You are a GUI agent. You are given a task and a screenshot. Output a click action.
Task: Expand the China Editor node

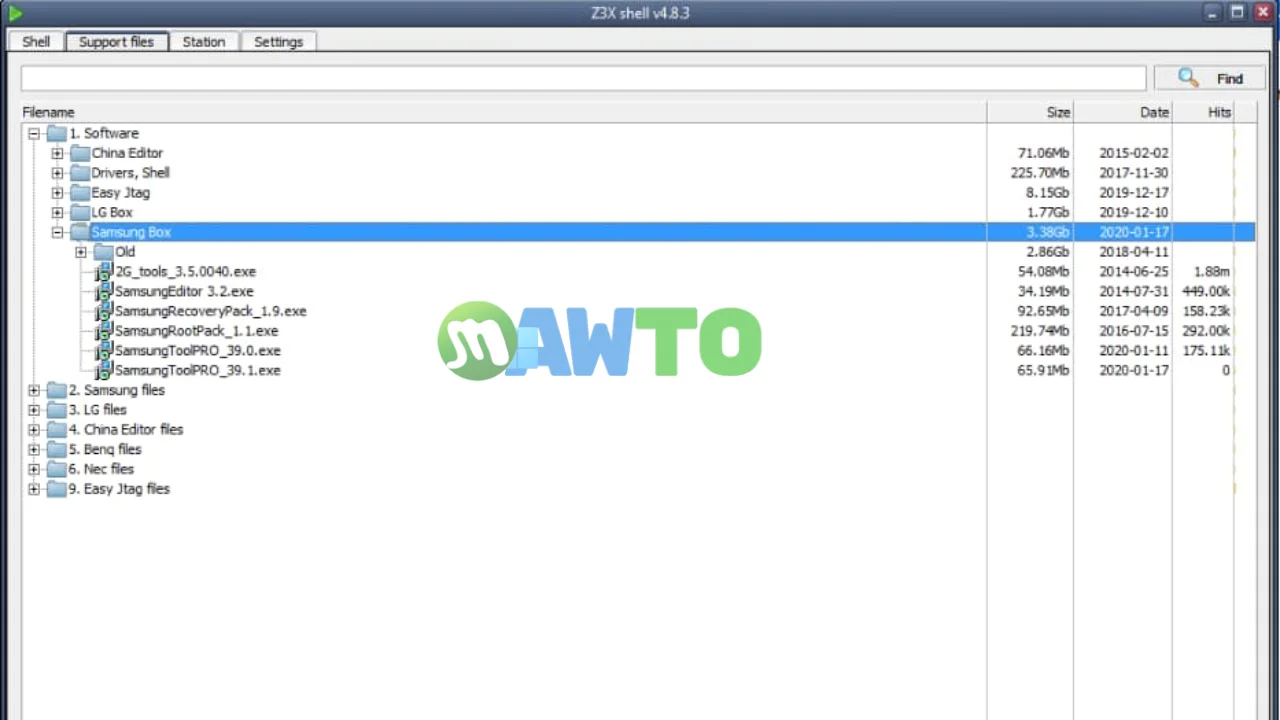pyautogui.click(x=57, y=153)
